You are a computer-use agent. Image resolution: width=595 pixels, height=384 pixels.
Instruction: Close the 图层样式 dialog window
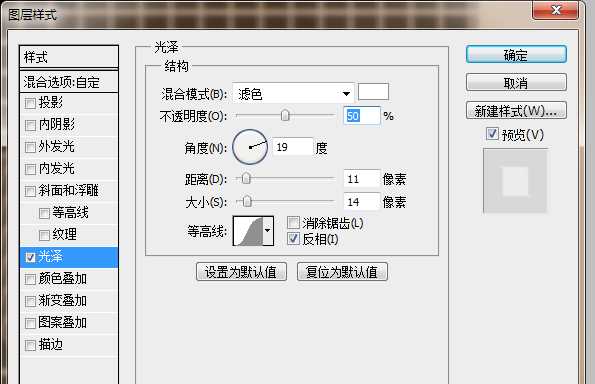point(556,10)
